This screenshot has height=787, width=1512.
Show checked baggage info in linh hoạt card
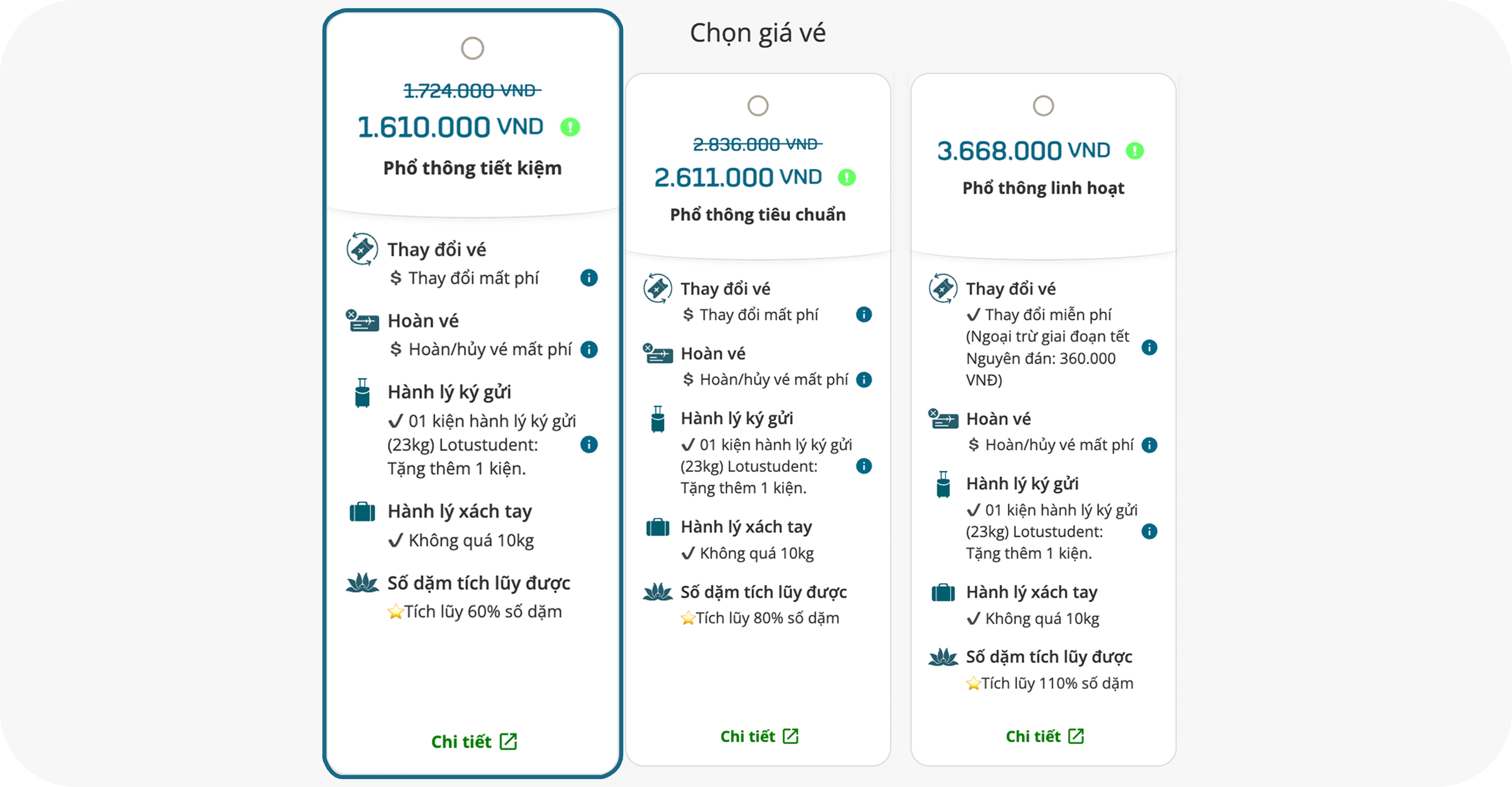1149,532
